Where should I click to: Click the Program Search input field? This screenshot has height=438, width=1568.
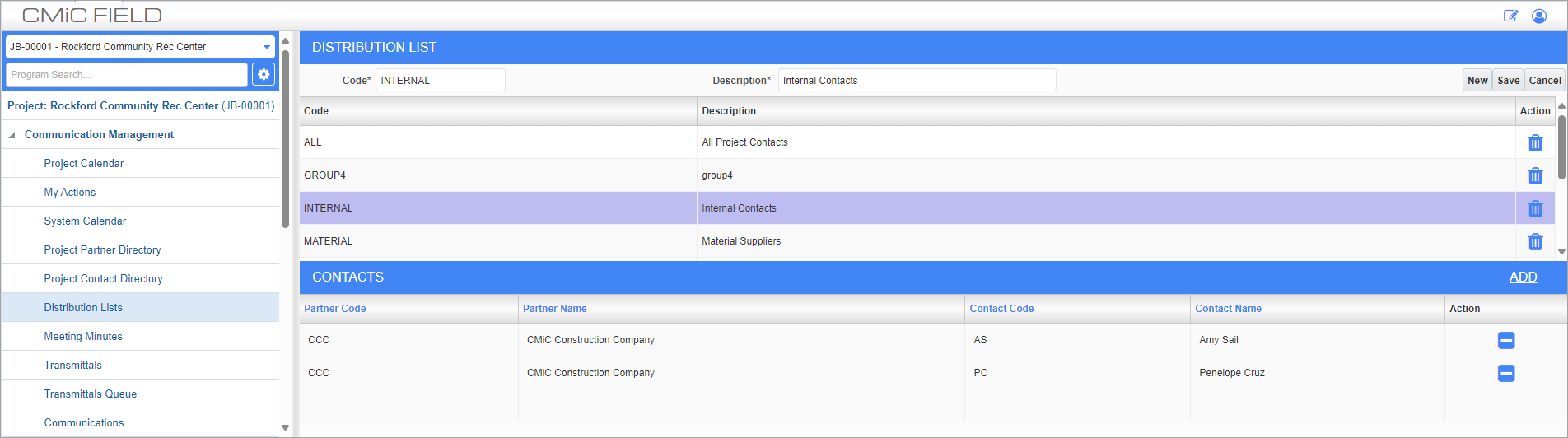(x=127, y=74)
